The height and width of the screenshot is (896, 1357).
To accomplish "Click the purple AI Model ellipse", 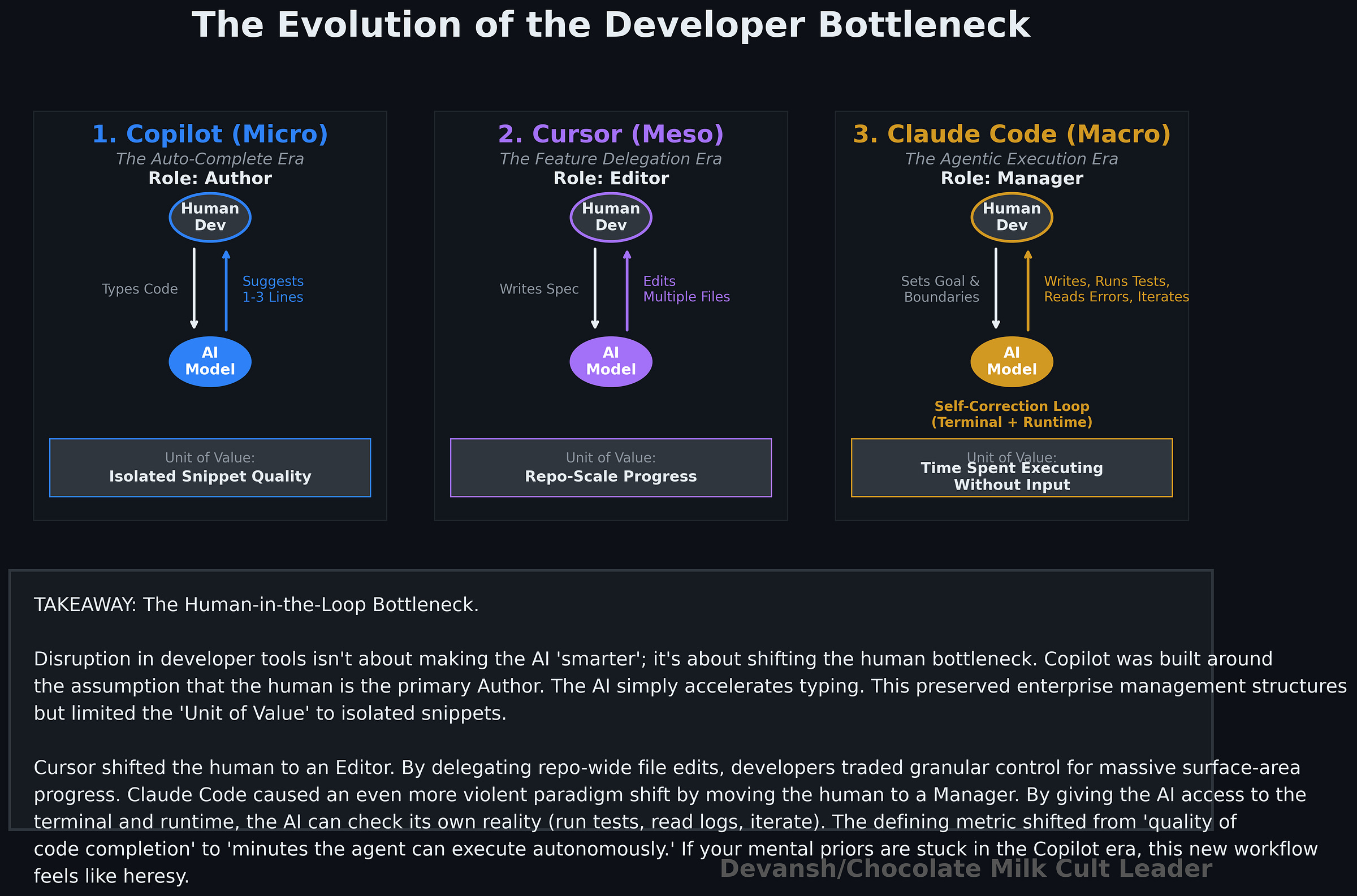I will 611,362.
